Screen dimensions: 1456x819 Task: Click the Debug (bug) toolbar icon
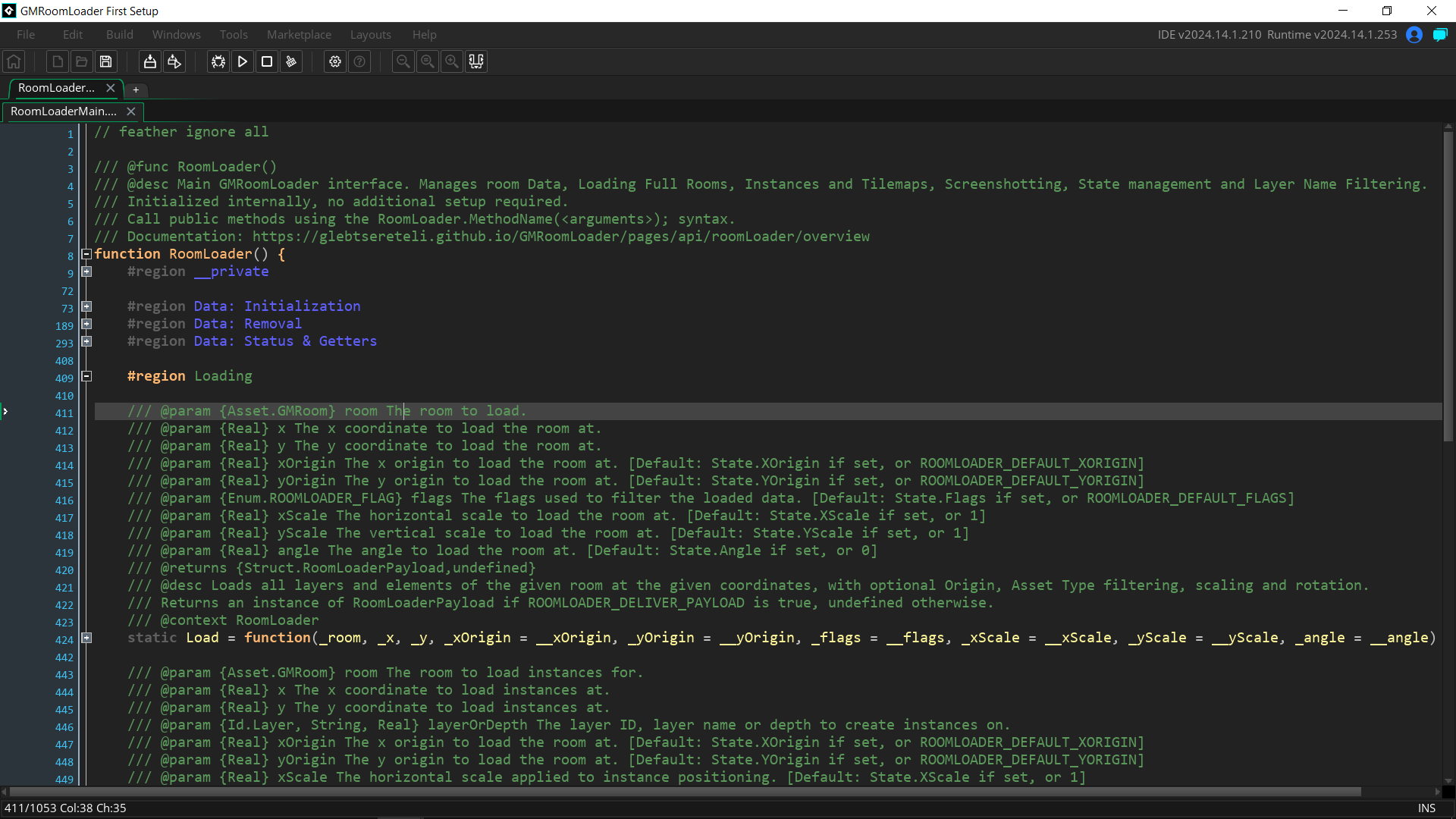pyautogui.click(x=218, y=62)
